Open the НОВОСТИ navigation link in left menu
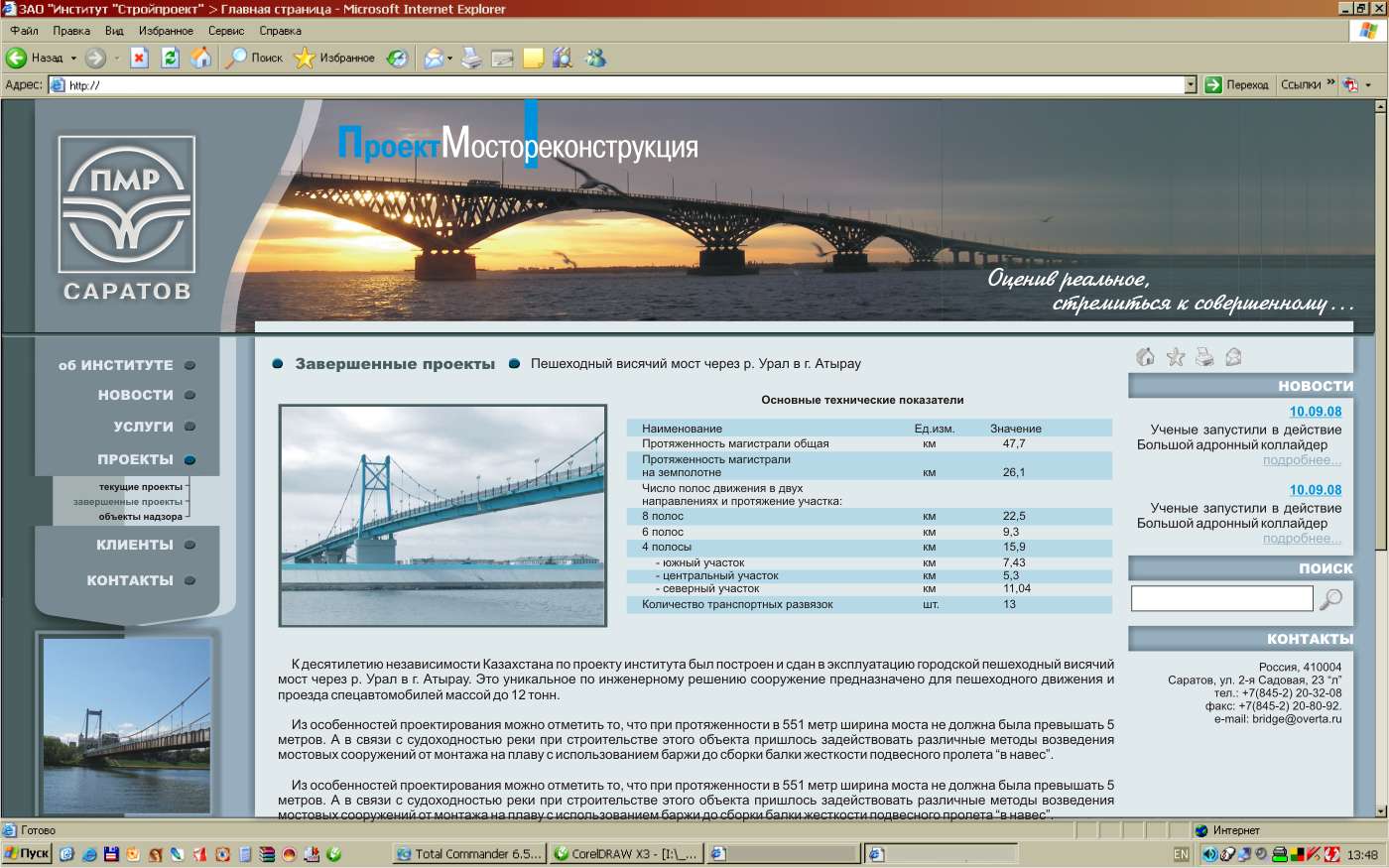The width and height of the screenshot is (1389, 868). point(136,395)
